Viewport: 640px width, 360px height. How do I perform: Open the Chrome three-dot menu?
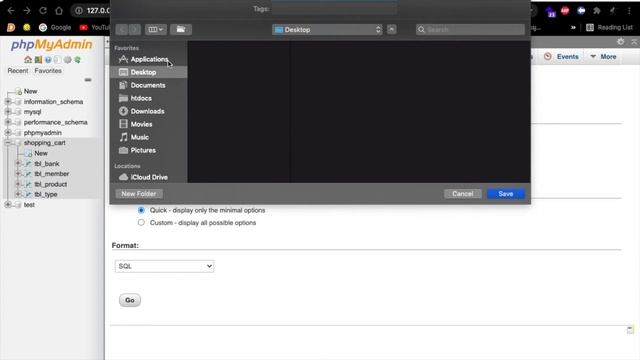point(629,11)
